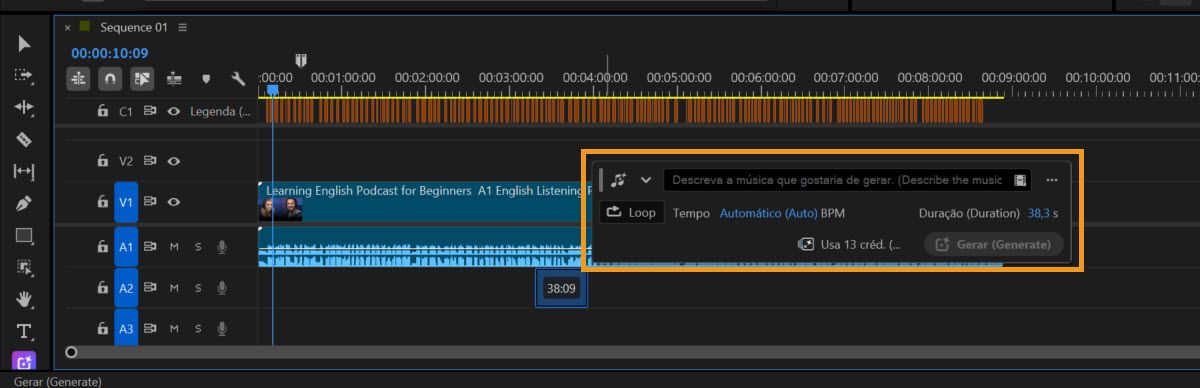
Task: Select the Slip tool
Action: 24,171
